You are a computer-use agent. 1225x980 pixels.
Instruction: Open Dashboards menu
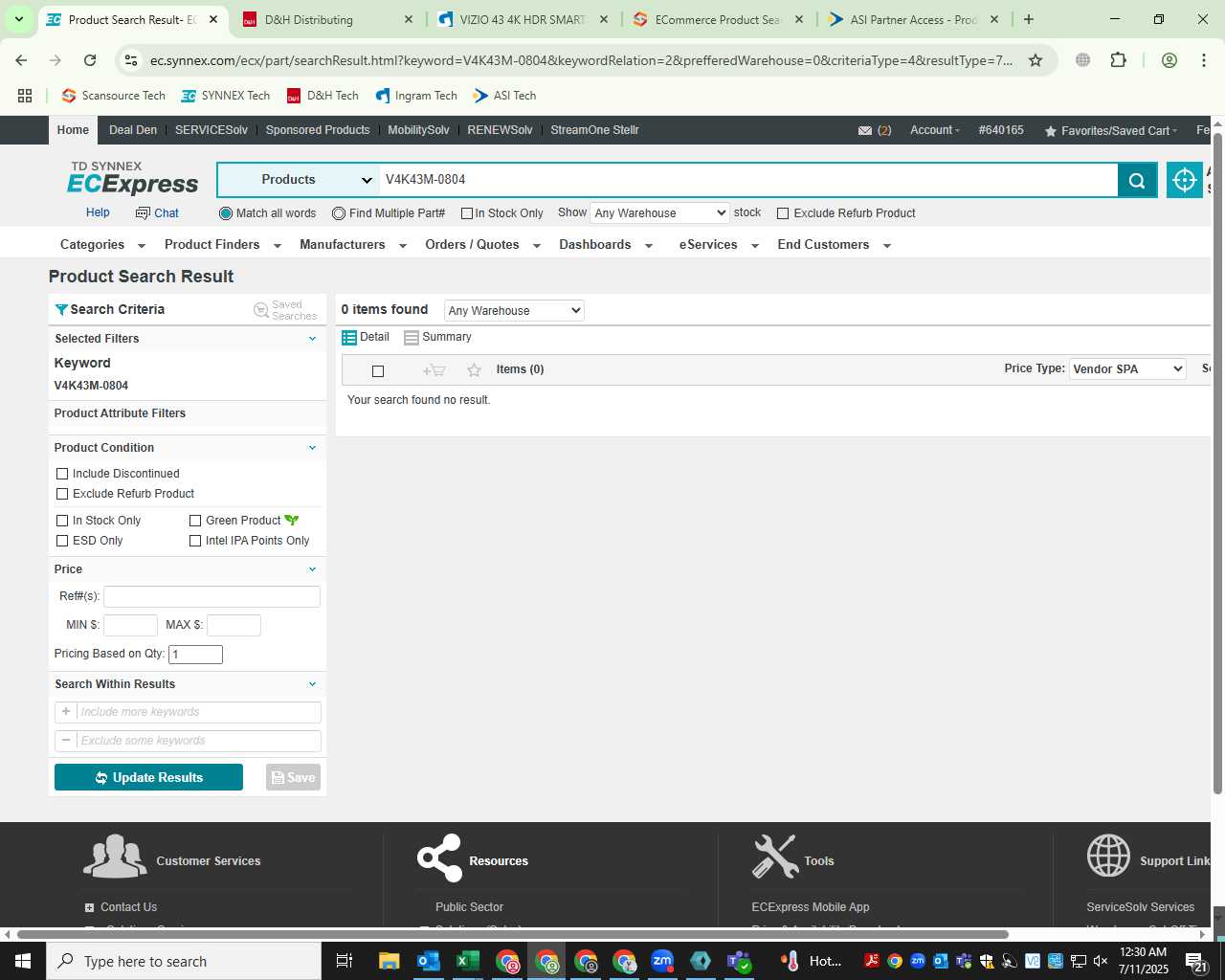(x=606, y=245)
